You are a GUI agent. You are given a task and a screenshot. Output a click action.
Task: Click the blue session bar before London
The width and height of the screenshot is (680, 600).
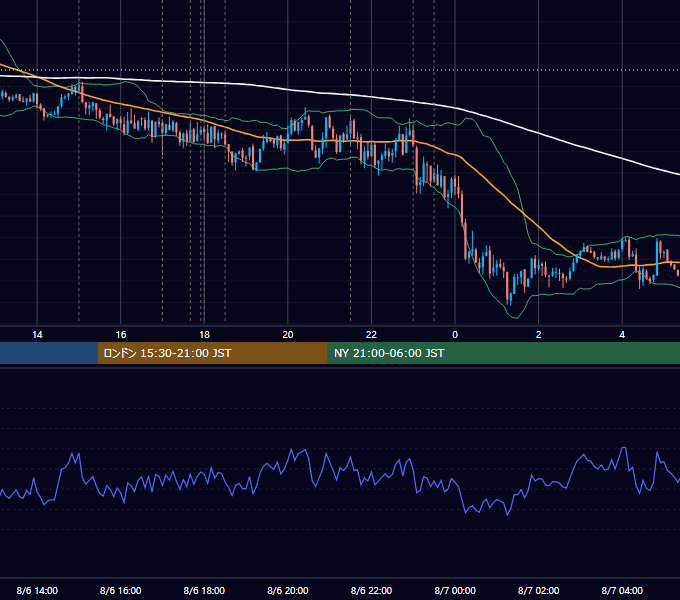49,353
